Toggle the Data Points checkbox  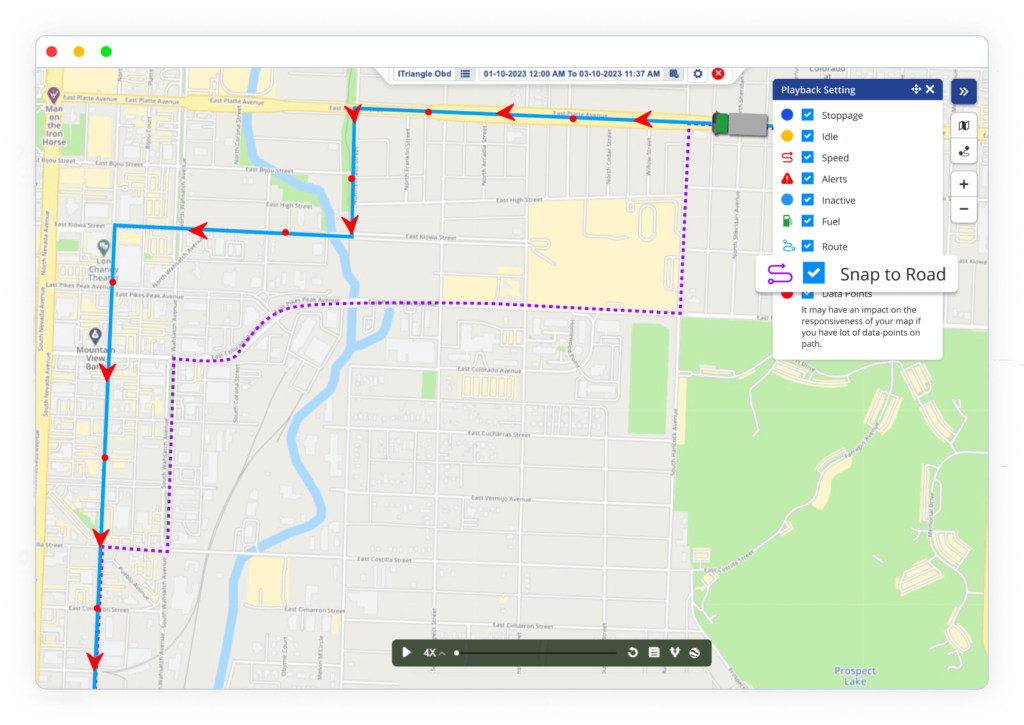click(808, 295)
